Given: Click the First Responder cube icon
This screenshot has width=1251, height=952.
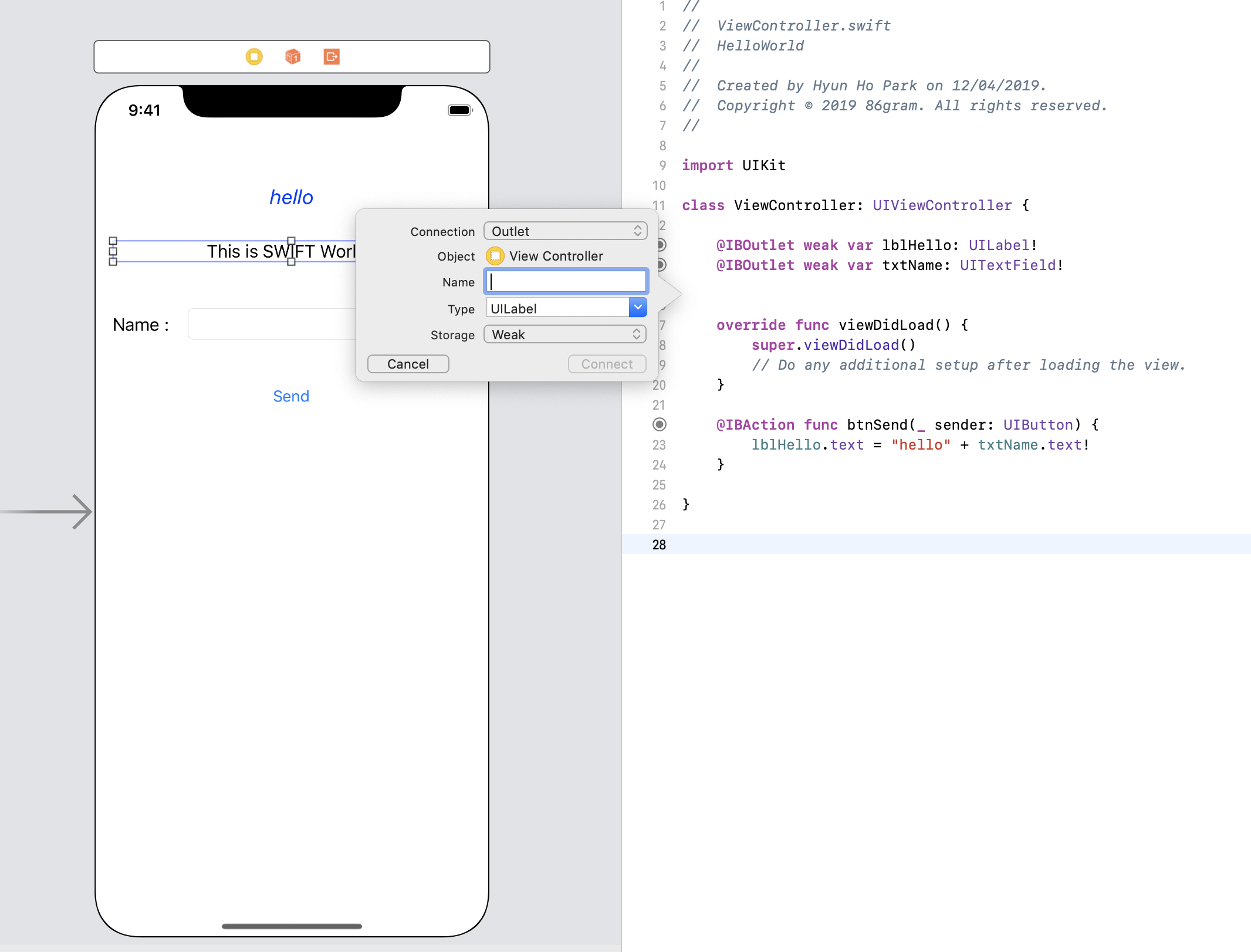Looking at the screenshot, I should click(293, 57).
